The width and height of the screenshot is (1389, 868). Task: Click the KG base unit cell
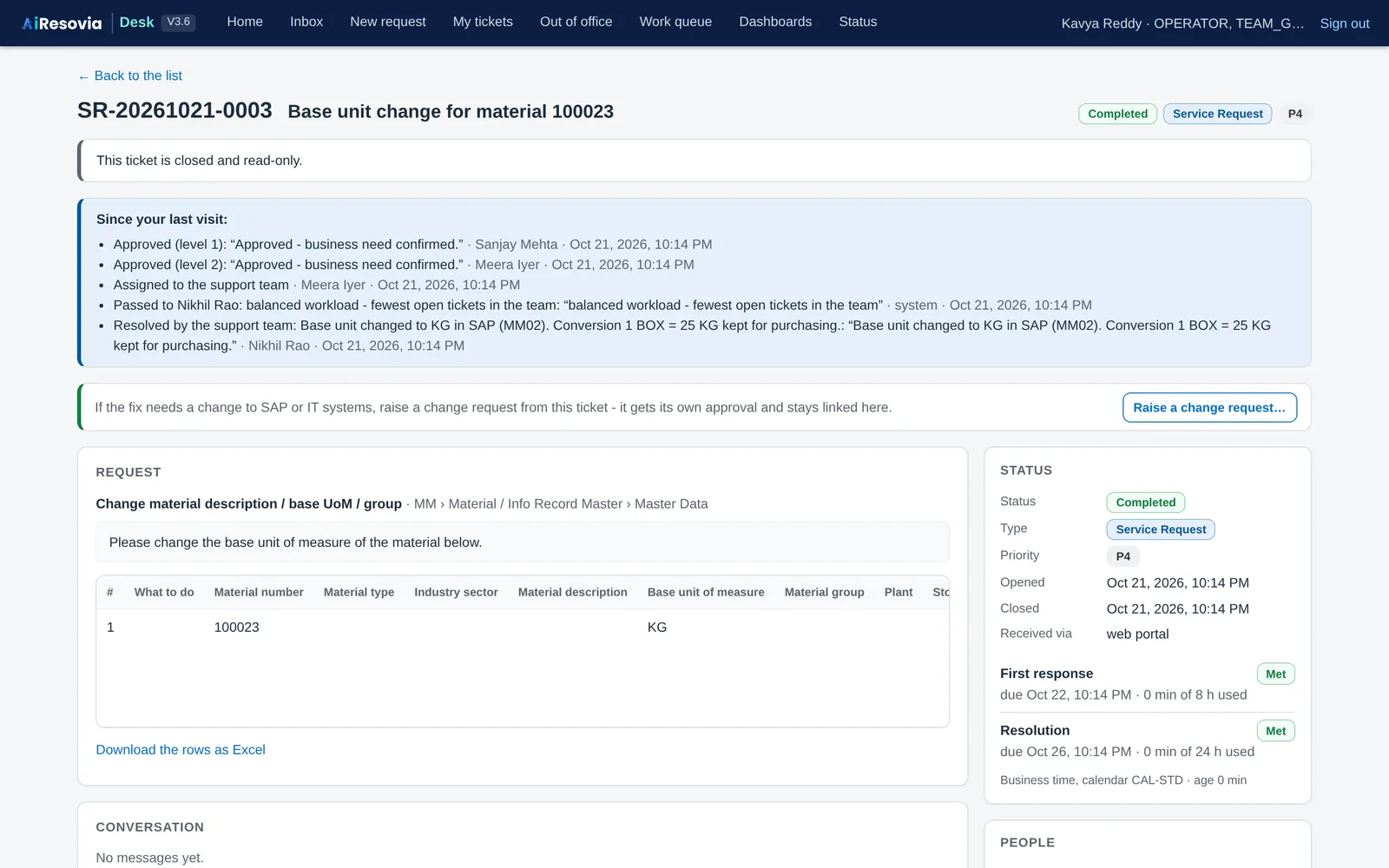657,627
